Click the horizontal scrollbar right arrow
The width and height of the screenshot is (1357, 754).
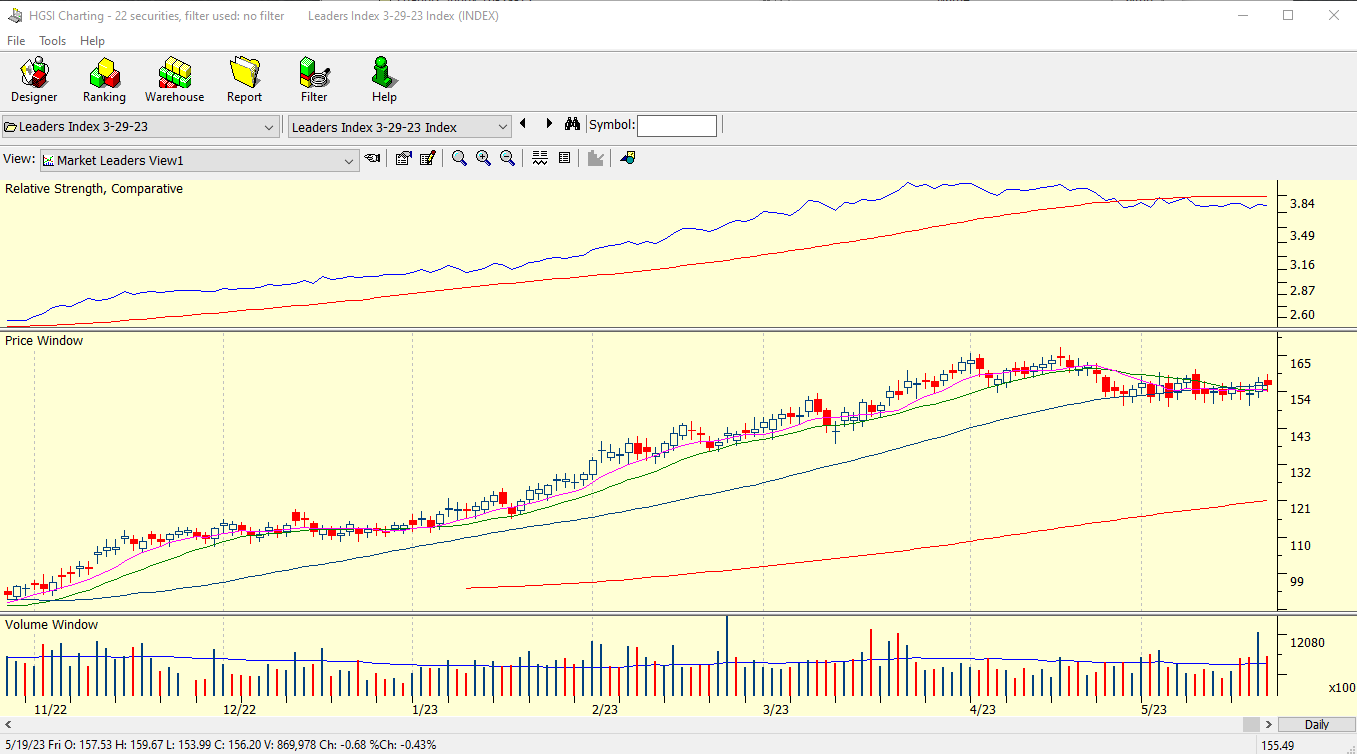1269,724
